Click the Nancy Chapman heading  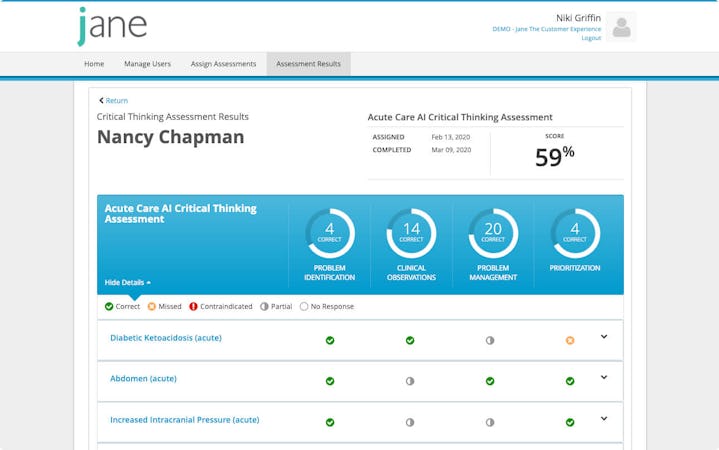pyautogui.click(x=171, y=137)
